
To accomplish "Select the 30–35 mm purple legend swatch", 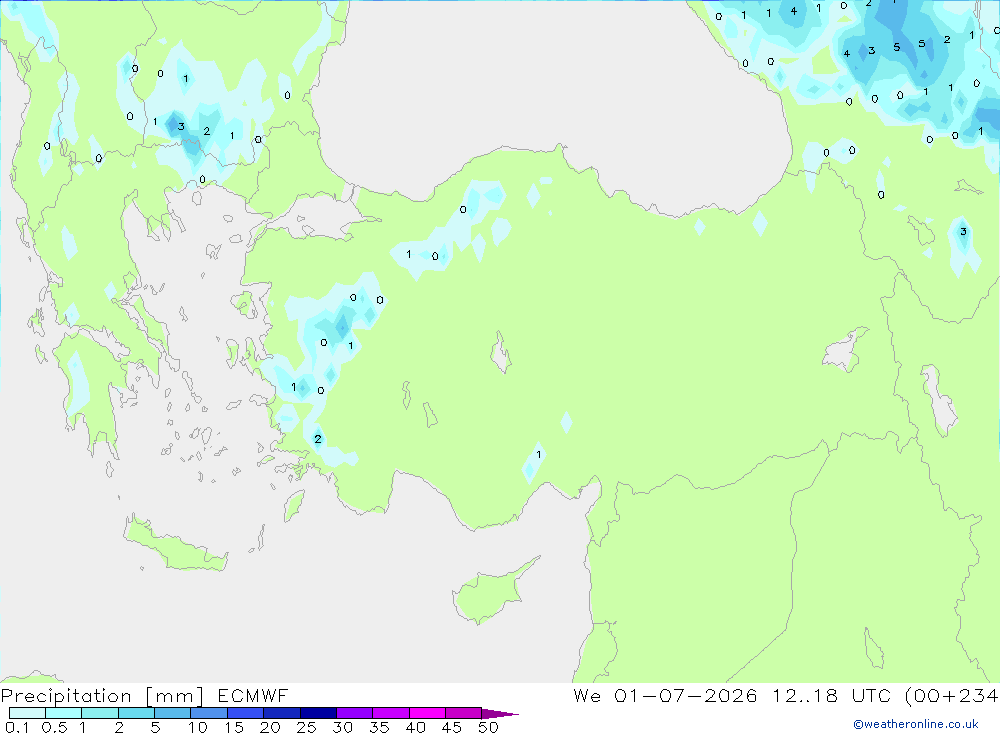I will tap(354, 713).
